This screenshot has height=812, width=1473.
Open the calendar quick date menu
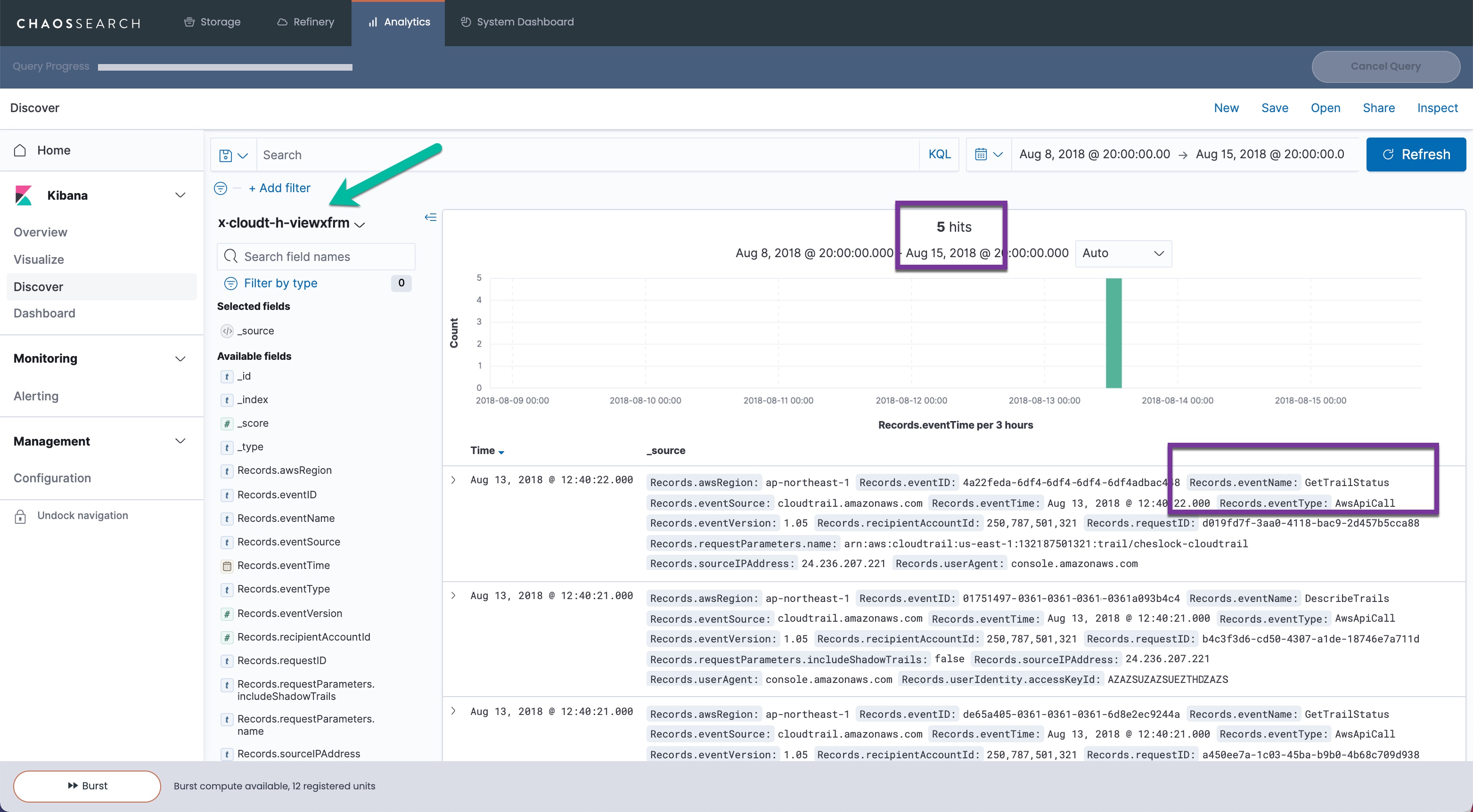pos(988,154)
